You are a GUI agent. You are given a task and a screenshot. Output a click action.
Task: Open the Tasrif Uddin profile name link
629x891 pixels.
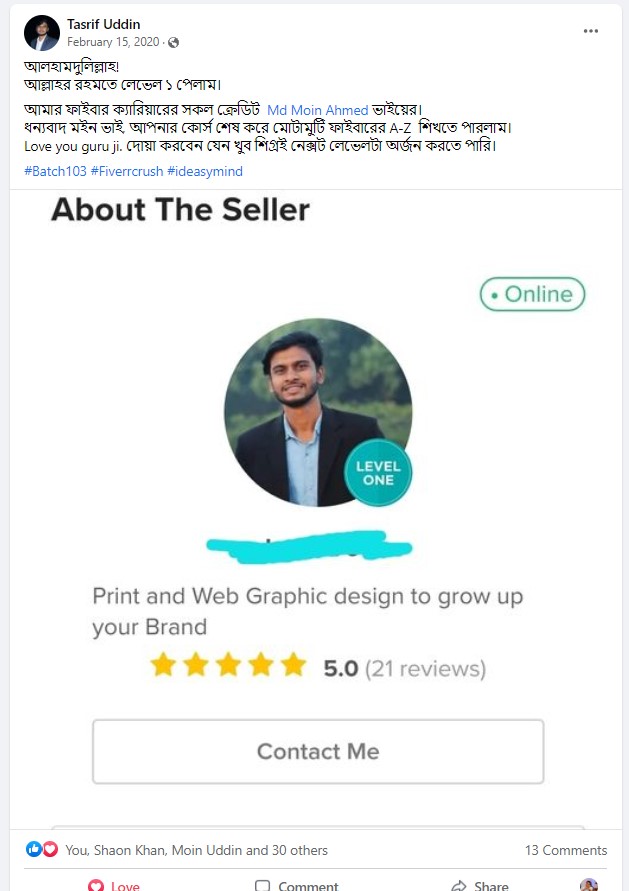tap(104, 24)
